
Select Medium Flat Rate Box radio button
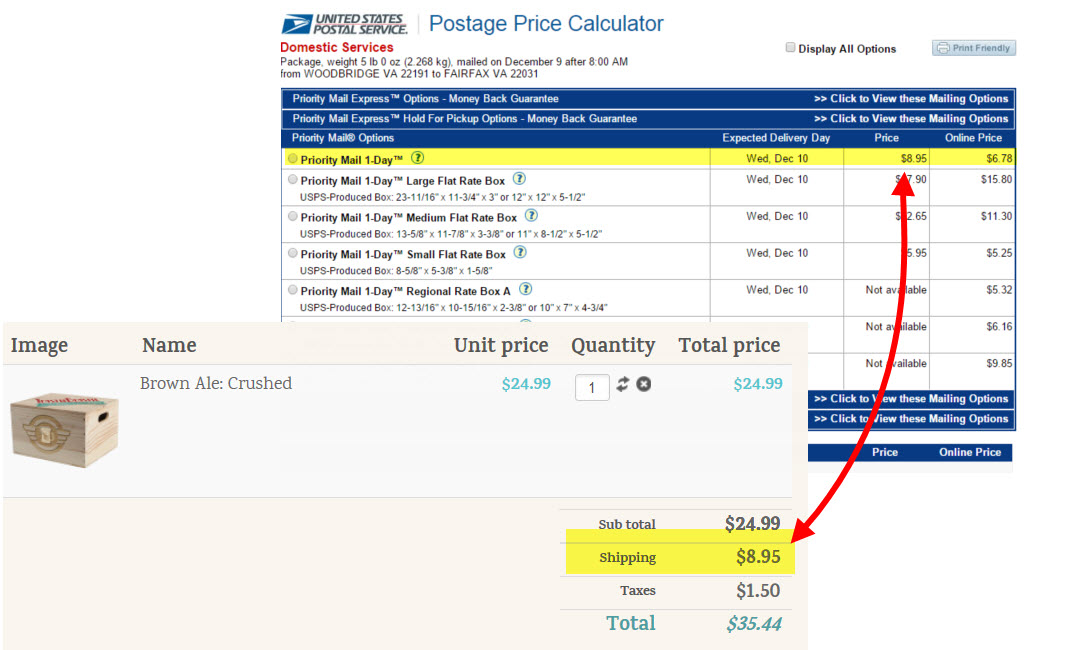(x=292, y=217)
